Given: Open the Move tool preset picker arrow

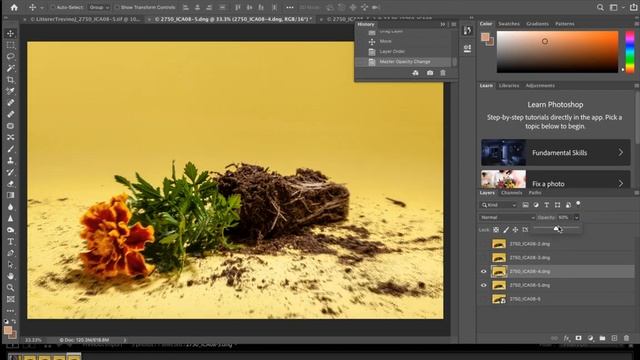Looking at the screenshot, I should [x=41, y=7].
